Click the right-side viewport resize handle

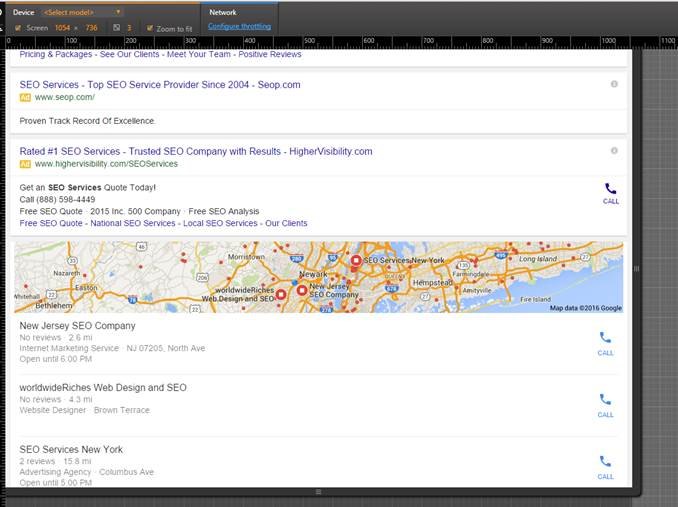[636, 269]
